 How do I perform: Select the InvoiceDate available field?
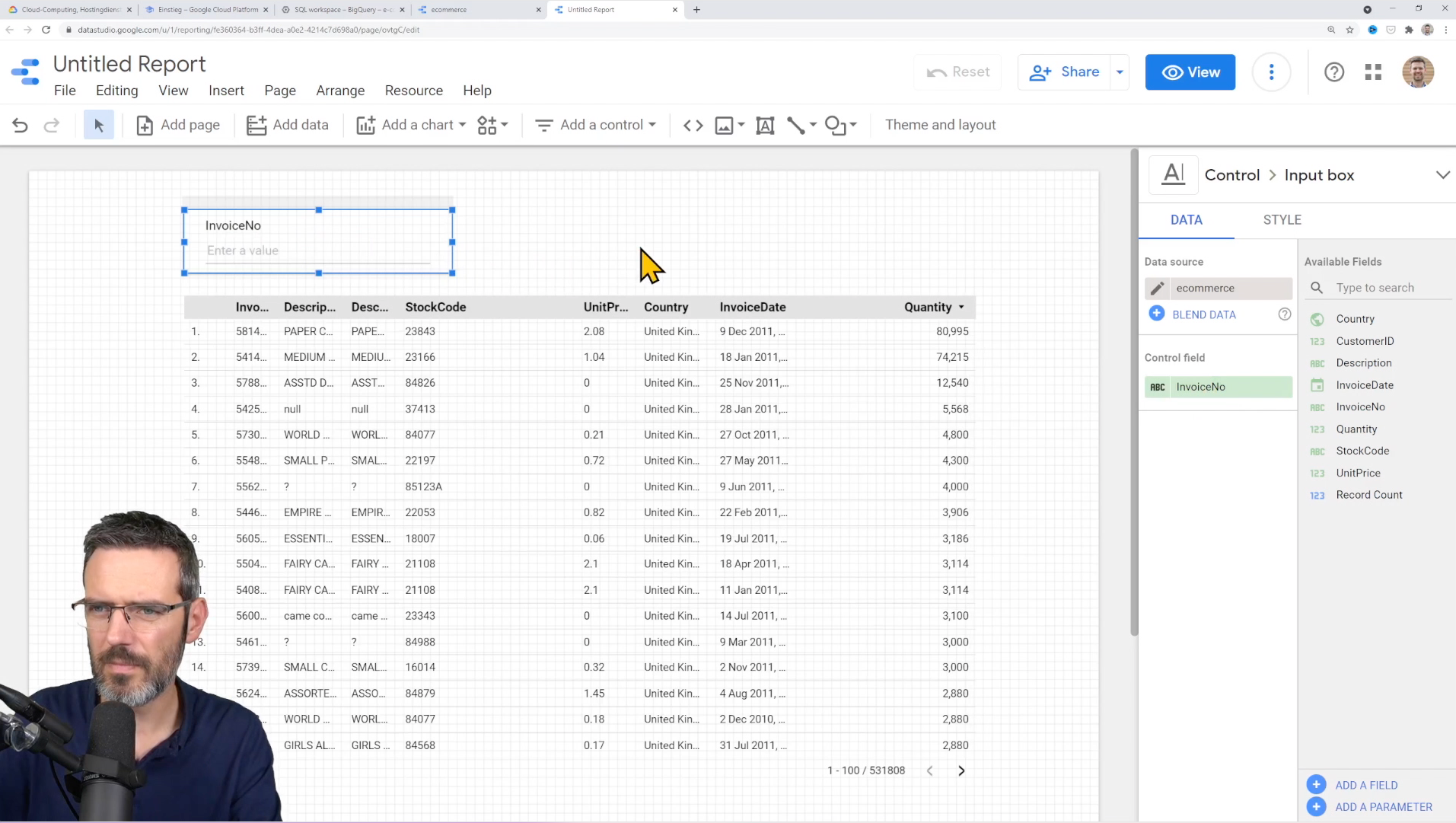pyautogui.click(x=1365, y=385)
